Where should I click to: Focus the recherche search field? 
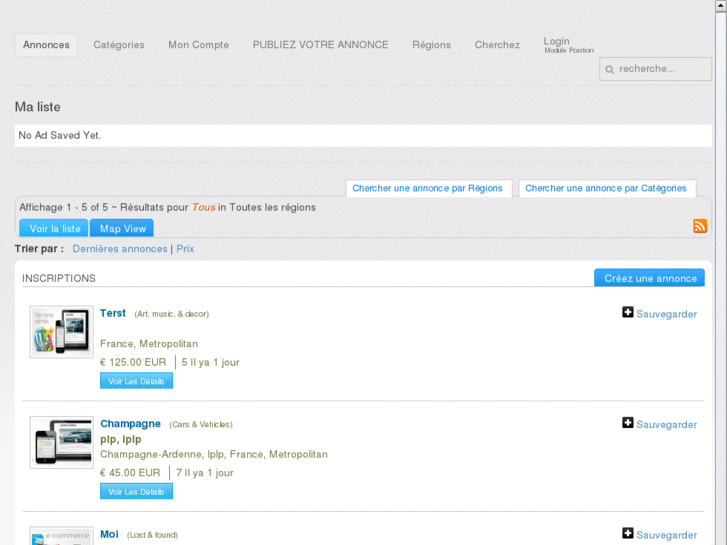(x=655, y=69)
